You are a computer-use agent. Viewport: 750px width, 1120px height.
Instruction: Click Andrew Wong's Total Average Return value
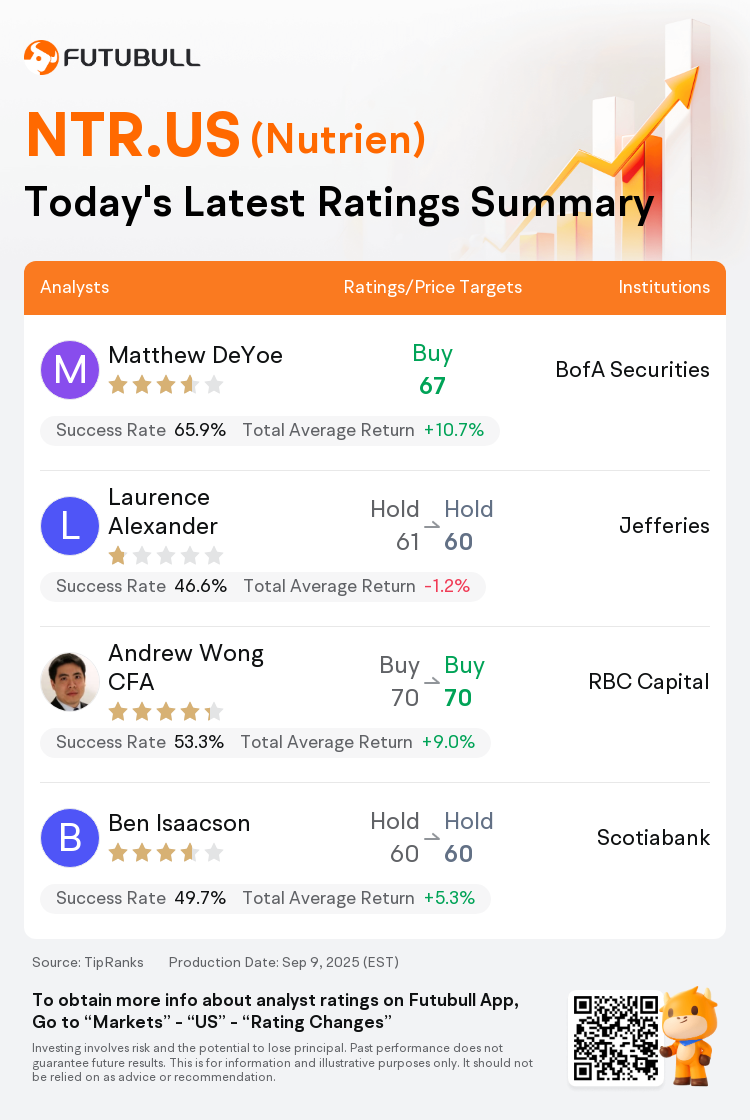(449, 742)
